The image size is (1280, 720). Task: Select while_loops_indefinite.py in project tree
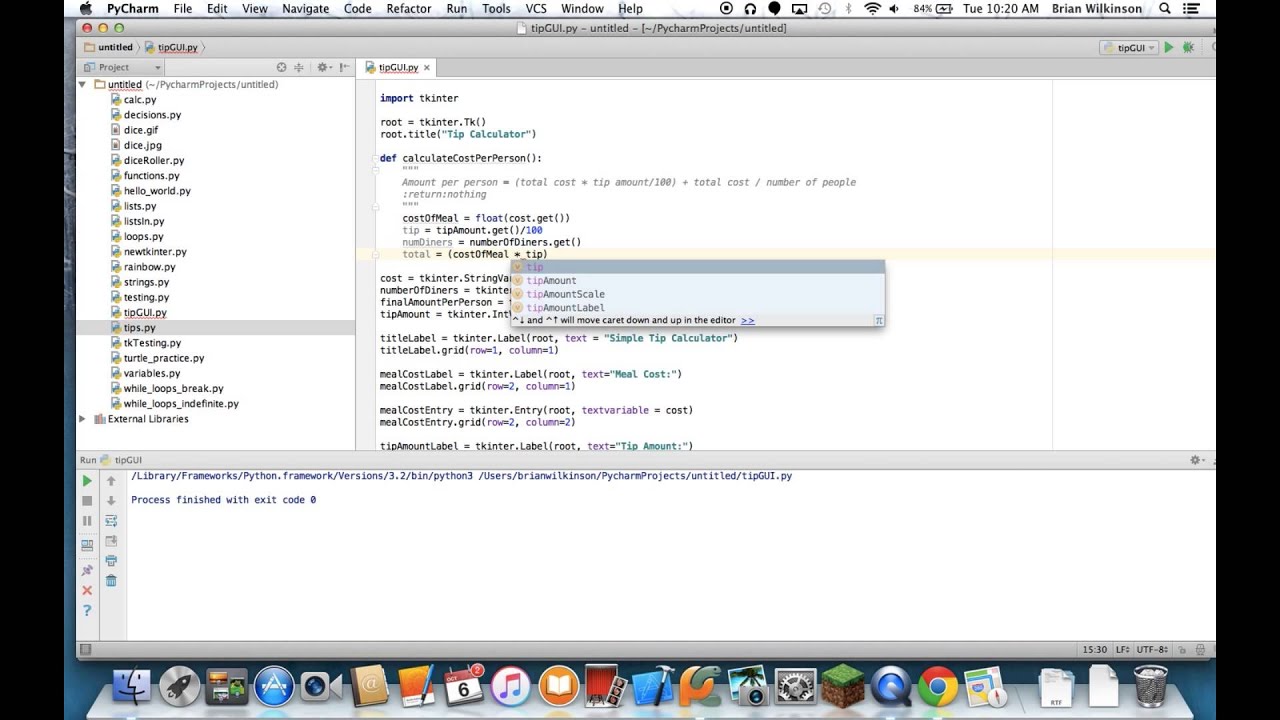pyautogui.click(x=181, y=404)
